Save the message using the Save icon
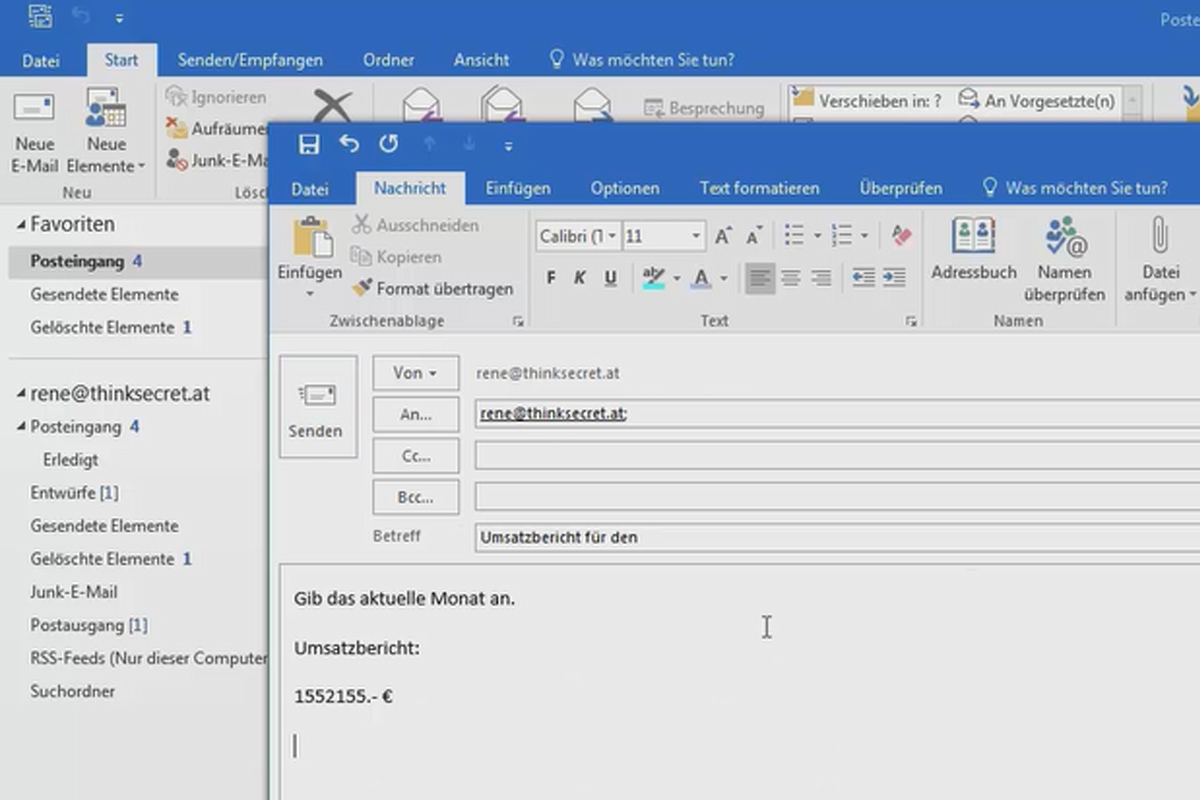This screenshot has height=800, width=1200. (309, 144)
